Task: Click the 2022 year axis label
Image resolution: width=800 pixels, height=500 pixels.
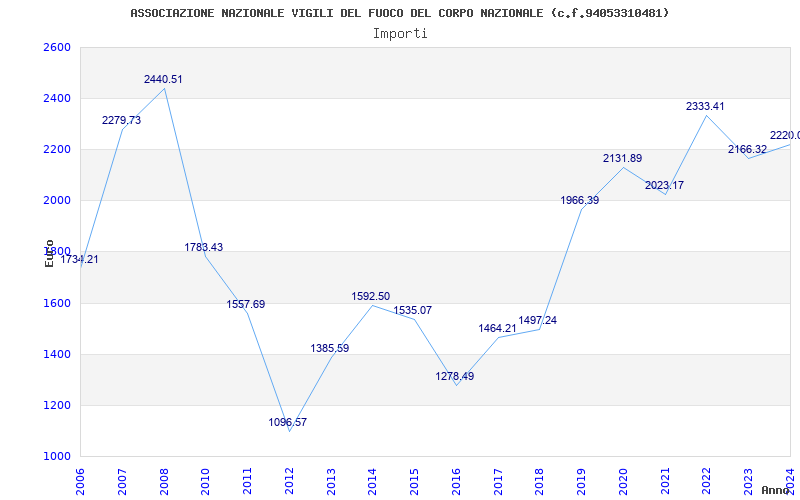Action: tap(707, 481)
